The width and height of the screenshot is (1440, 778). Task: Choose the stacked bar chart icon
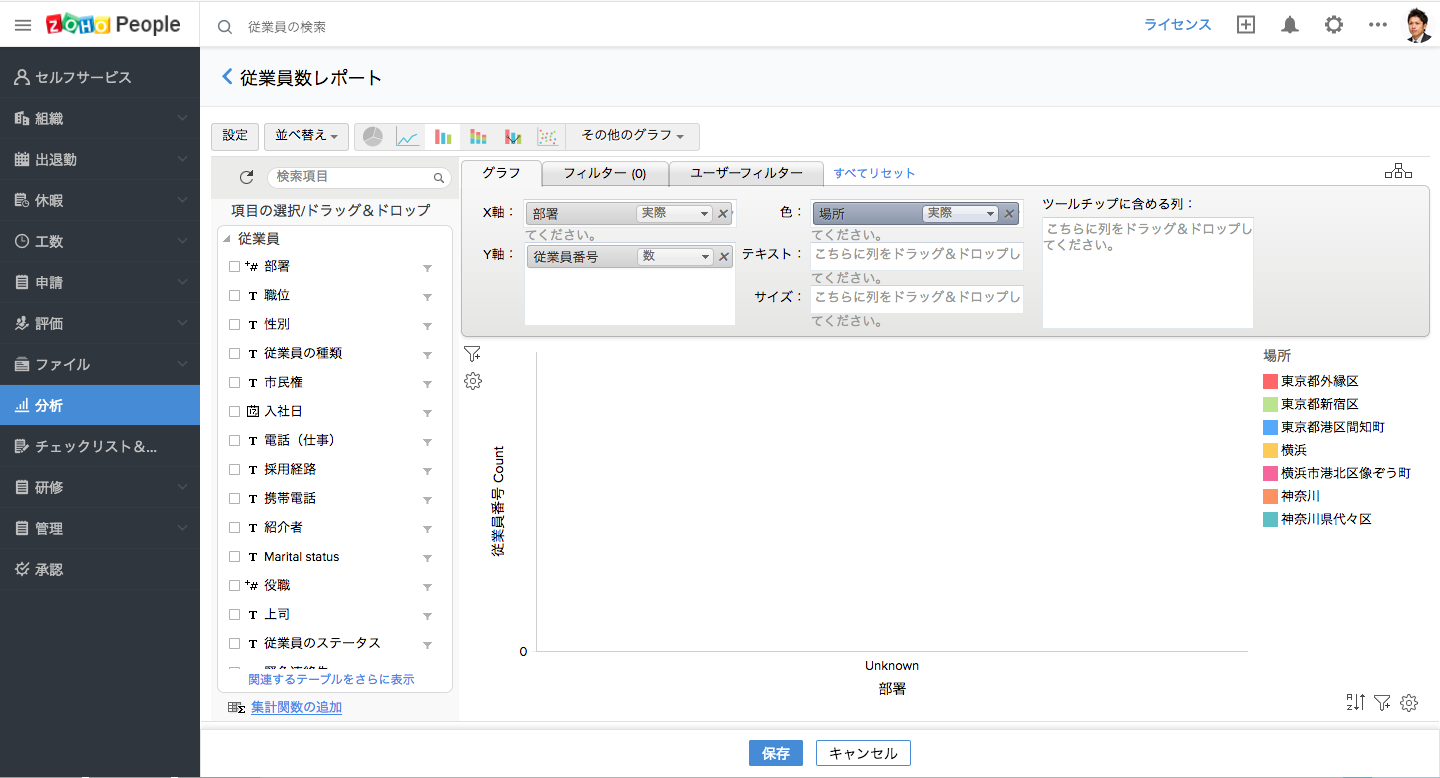[x=478, y=137]
